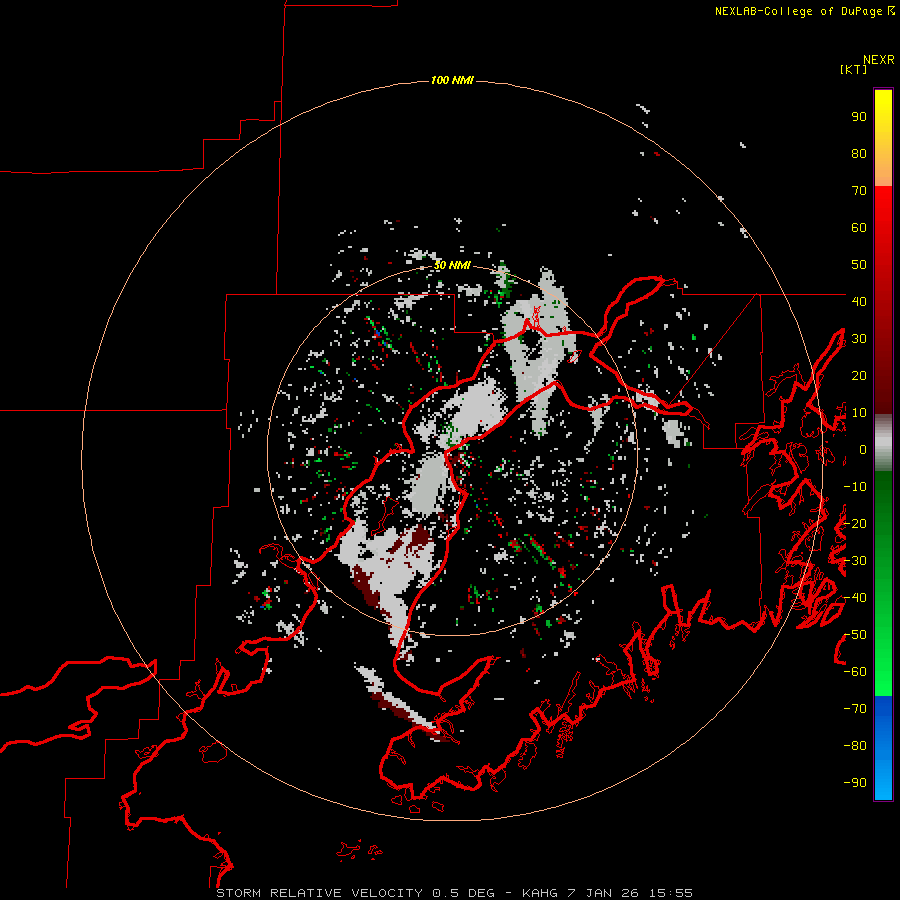Click the -40 value on the velocity scale
900x900 pixels.
tap(855, 598)
